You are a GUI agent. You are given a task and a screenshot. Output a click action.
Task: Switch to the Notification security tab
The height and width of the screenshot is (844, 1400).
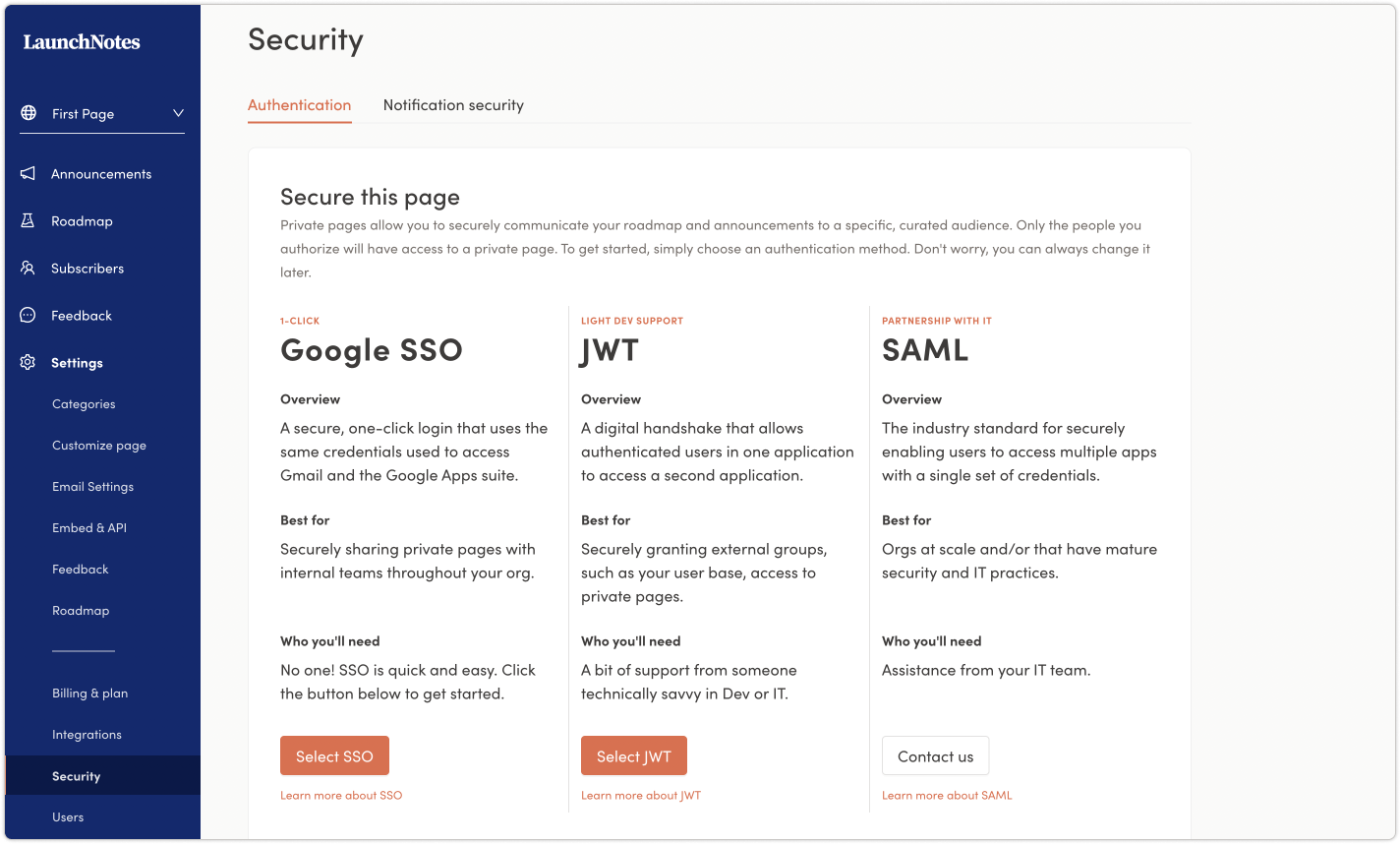pyautogui.click(x=453, y=105)
